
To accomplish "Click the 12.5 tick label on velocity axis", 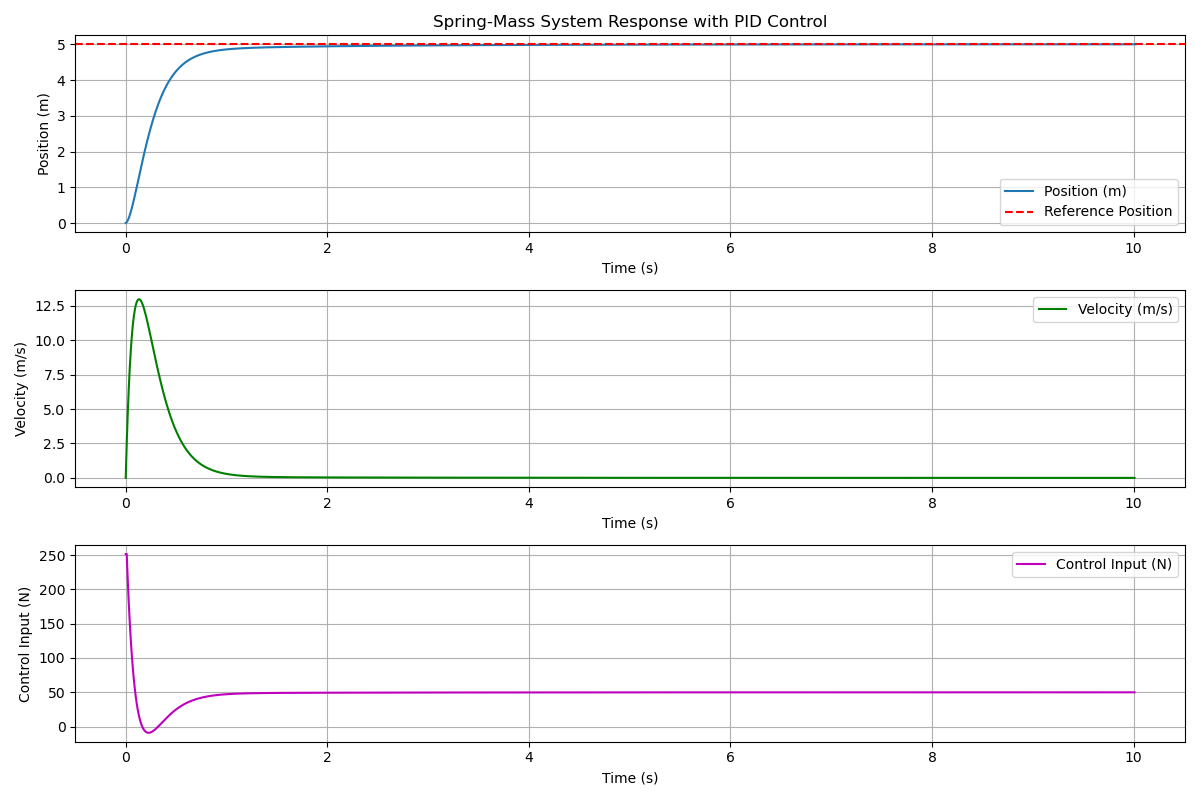I will click(x=49, y=306).
